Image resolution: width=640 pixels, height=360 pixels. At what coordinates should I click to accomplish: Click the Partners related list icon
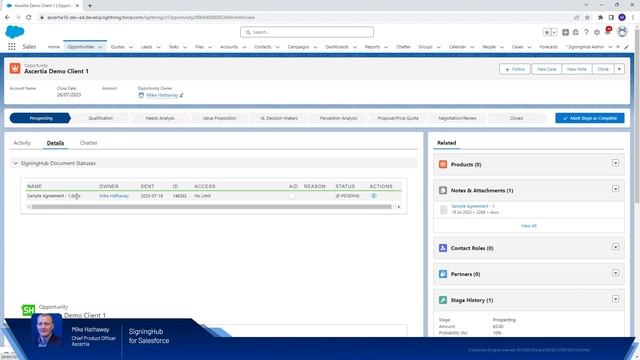(x=443, y=274)
